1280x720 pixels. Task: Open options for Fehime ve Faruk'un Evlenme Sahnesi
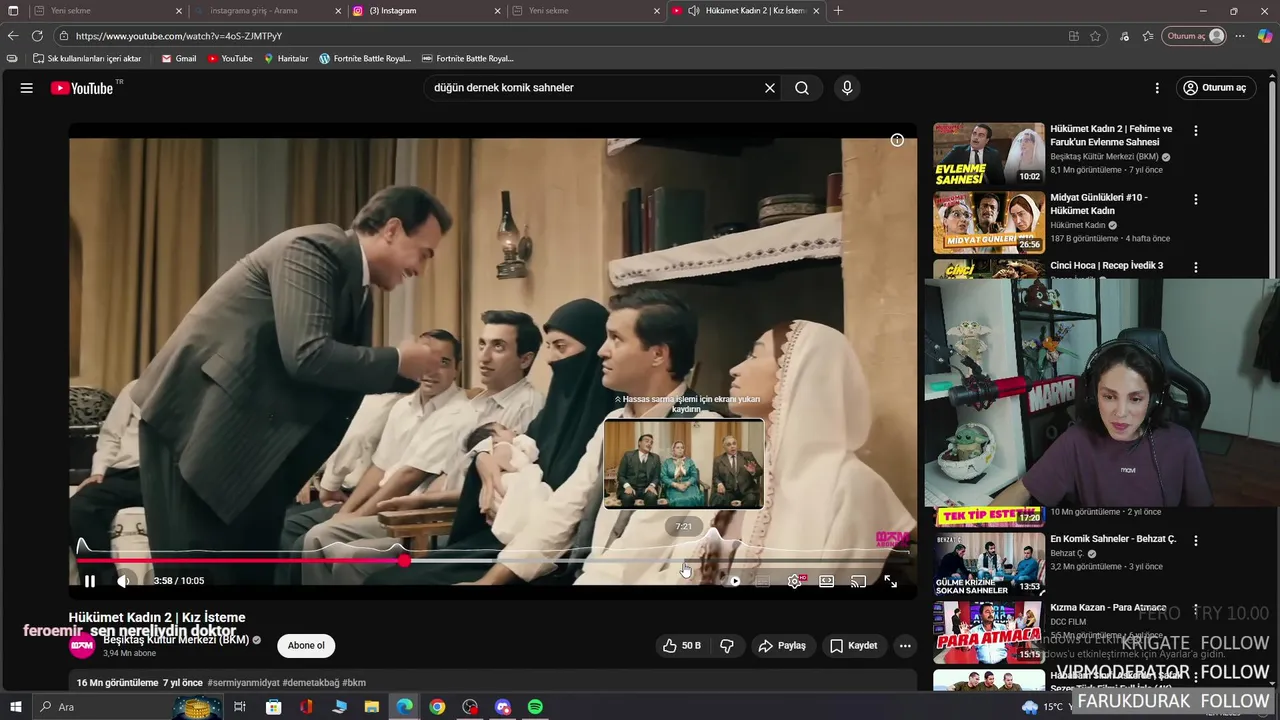[x=1195, y=131]
